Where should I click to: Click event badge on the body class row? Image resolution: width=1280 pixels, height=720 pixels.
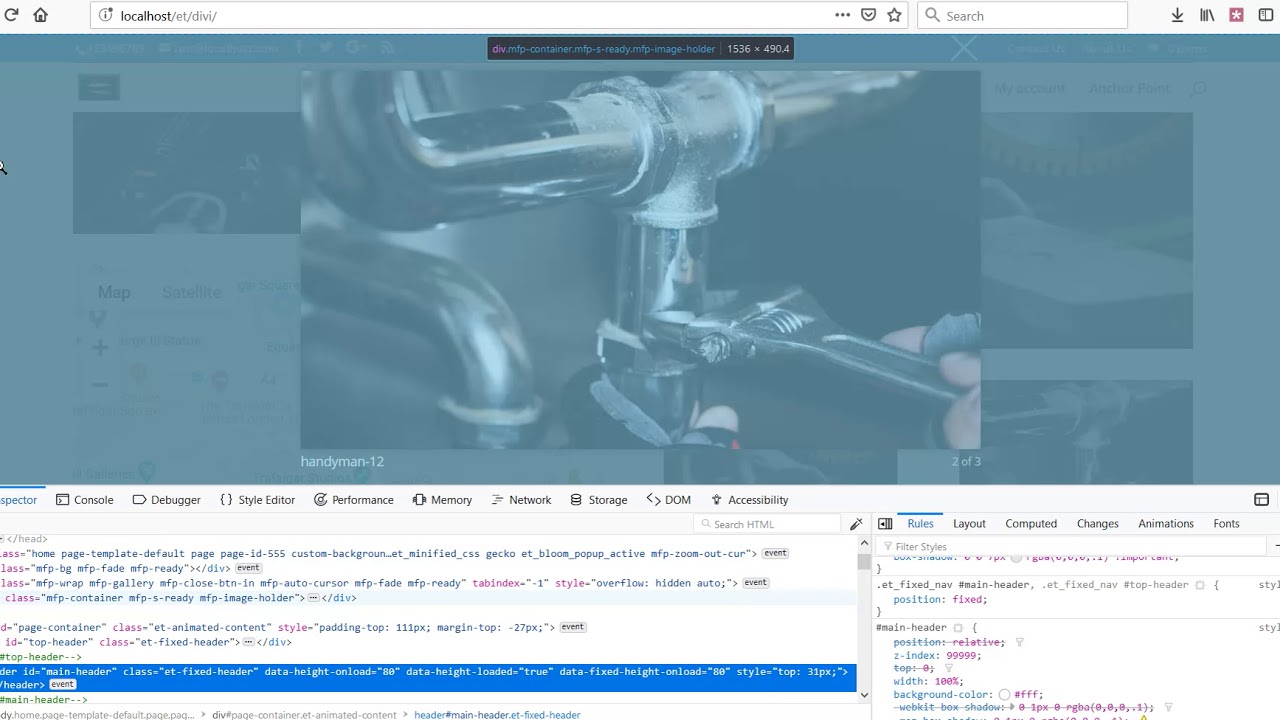coord(775,553)
